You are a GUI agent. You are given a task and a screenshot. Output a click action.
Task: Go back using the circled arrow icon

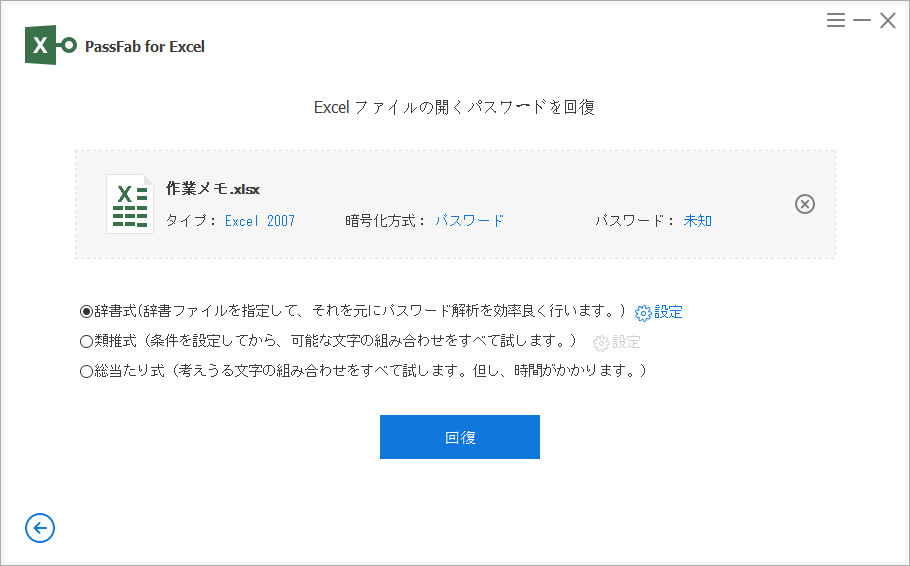(40, 528)
